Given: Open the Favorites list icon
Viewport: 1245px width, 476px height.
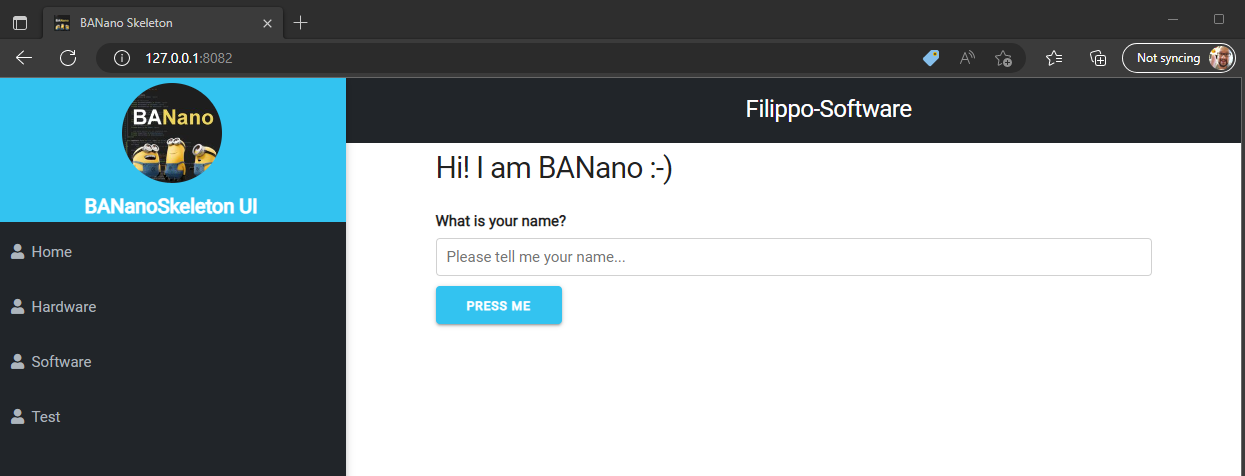Looking at the screenshot, I should [x=1054, y=58].
